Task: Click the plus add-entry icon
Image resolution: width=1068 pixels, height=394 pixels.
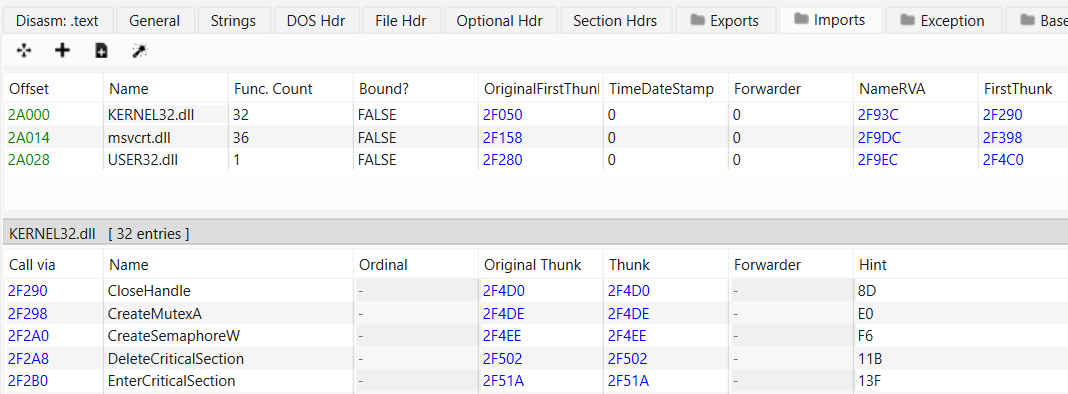Action: (x=62, y=50)
